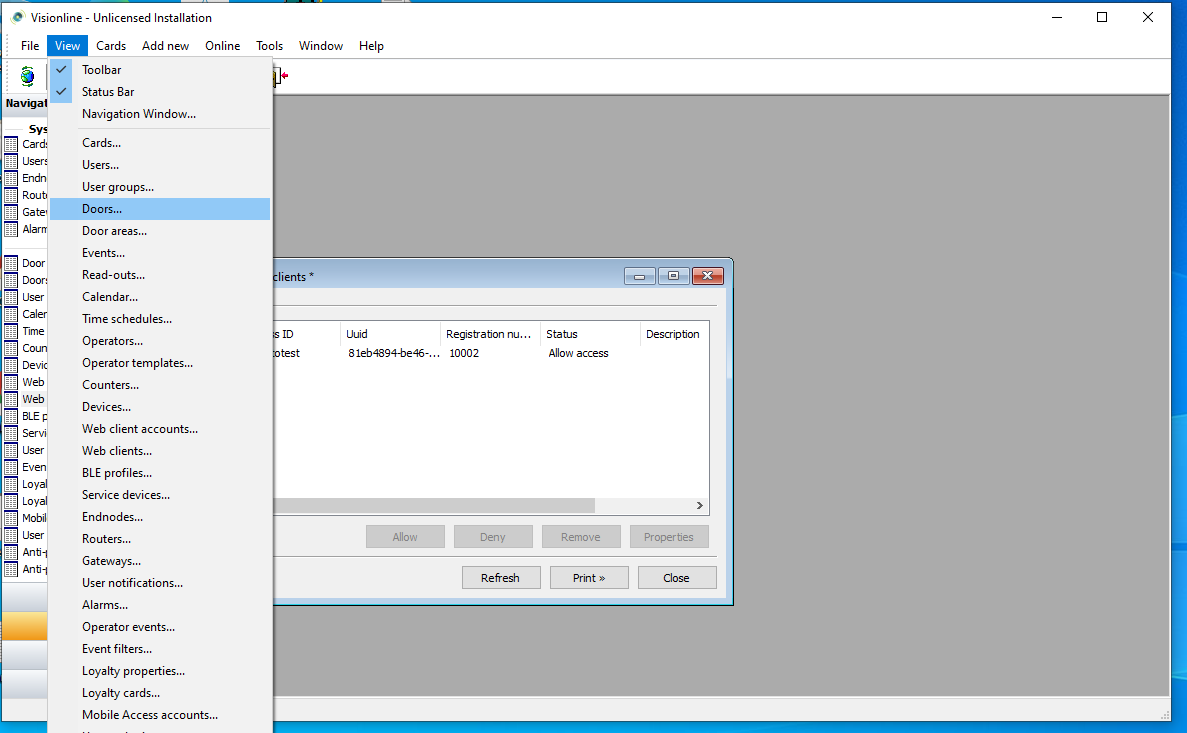
Task: Click the grid icon beside Cards in navigation
Action: (x=12, y=144)
